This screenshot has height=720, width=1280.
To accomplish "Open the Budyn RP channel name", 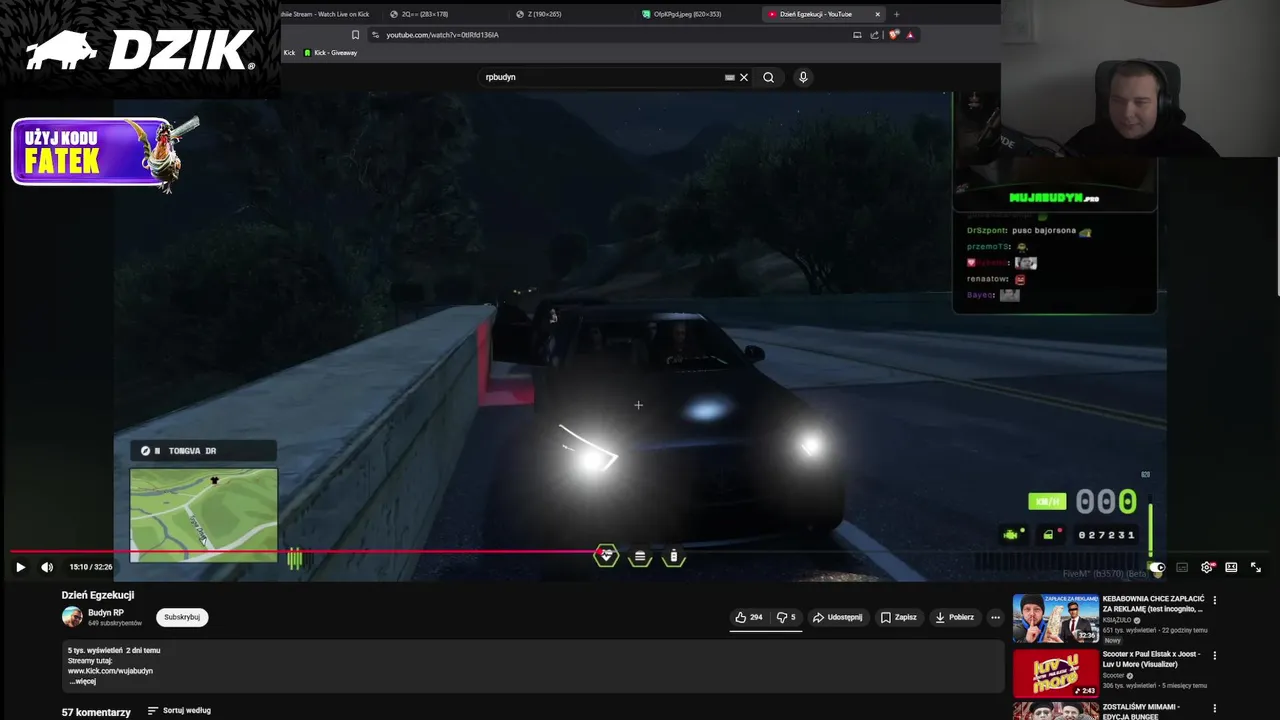I will [106, 612].
